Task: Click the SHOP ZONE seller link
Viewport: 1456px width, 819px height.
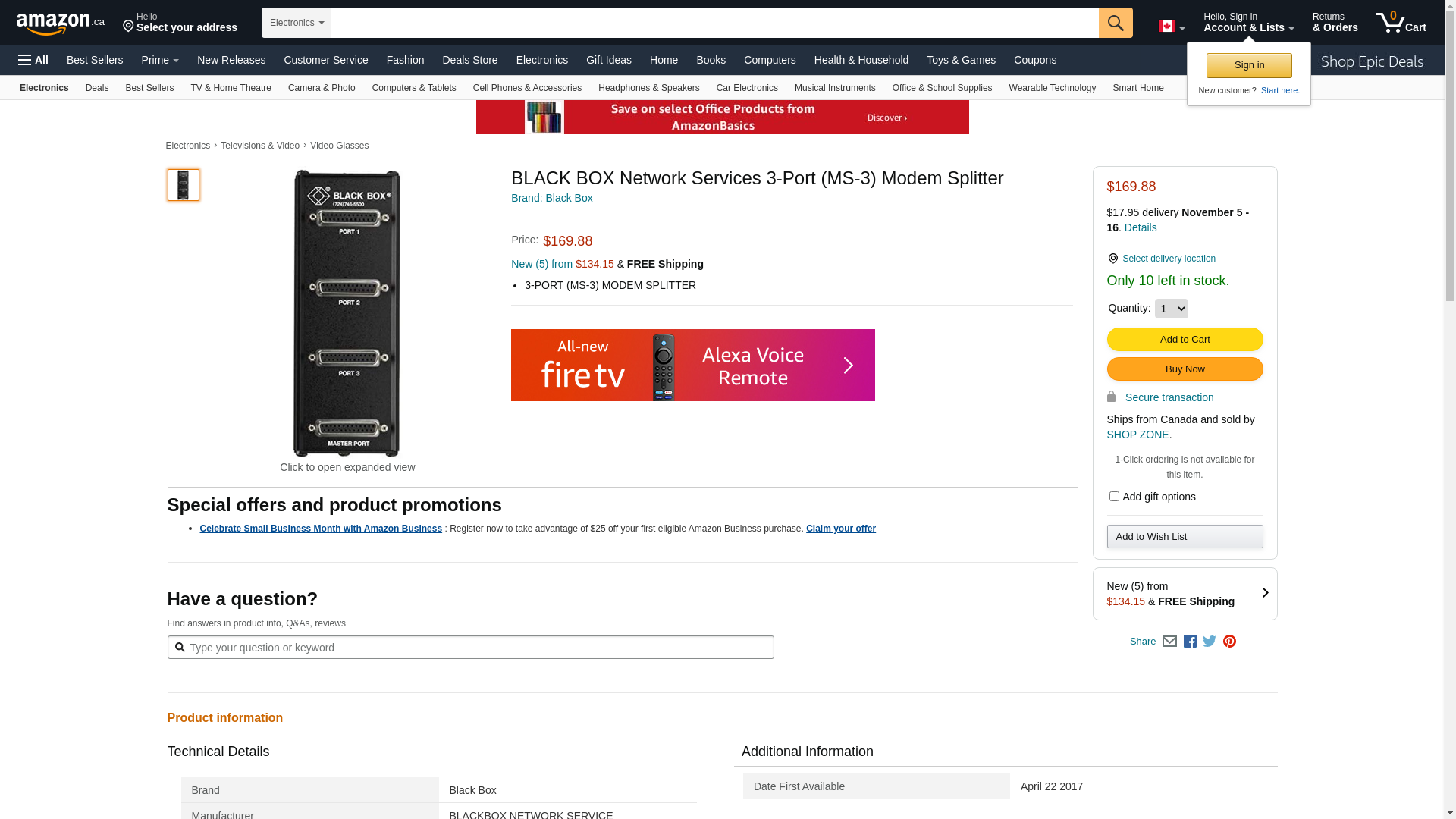Action: pyautogui.click(x=1137, y=435)
